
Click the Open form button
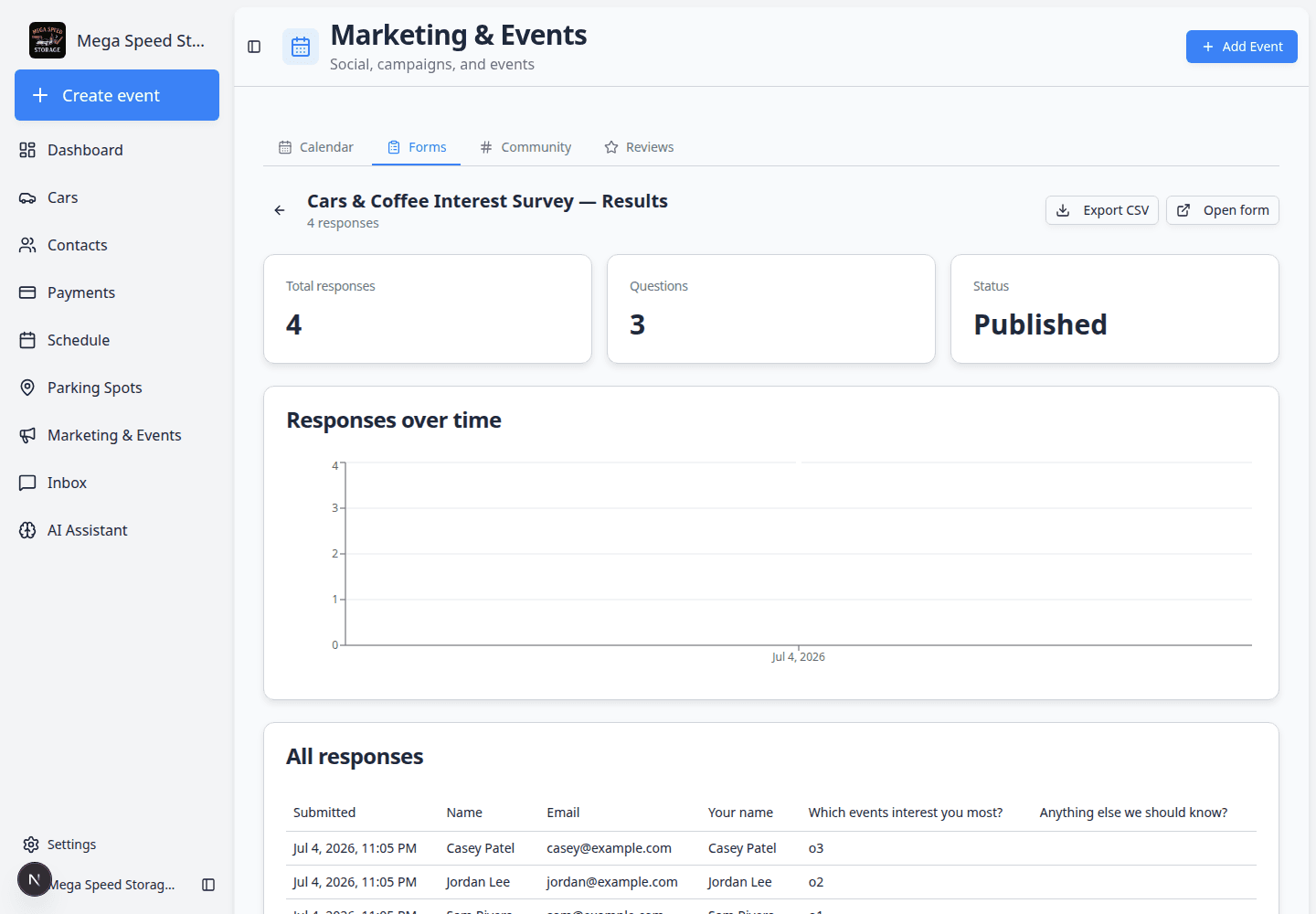(1223, 210)
